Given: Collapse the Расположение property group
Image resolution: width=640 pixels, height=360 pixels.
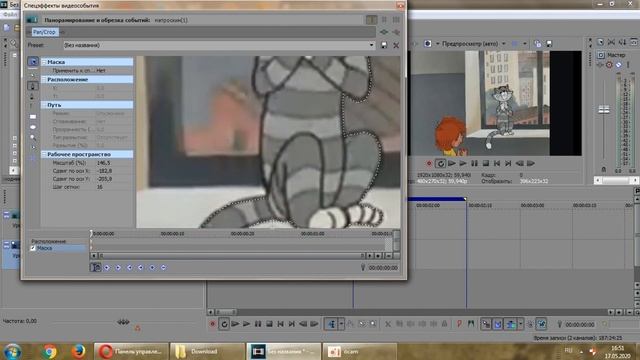Looking at the screenshot, I should (44, 80).
